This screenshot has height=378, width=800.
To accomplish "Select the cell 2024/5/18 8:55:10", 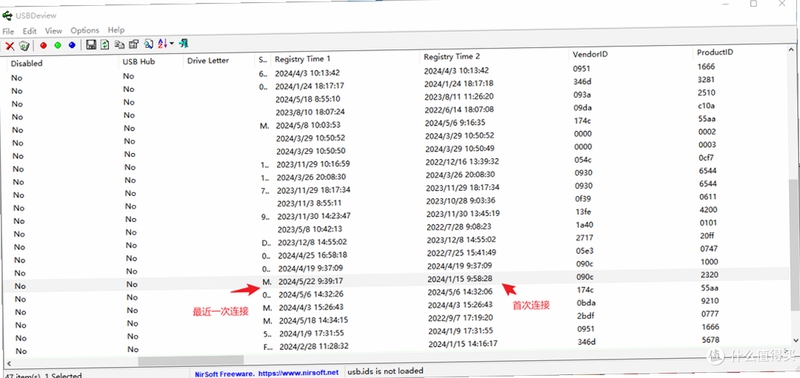I will pyautogui.click(x=308, y=98).
